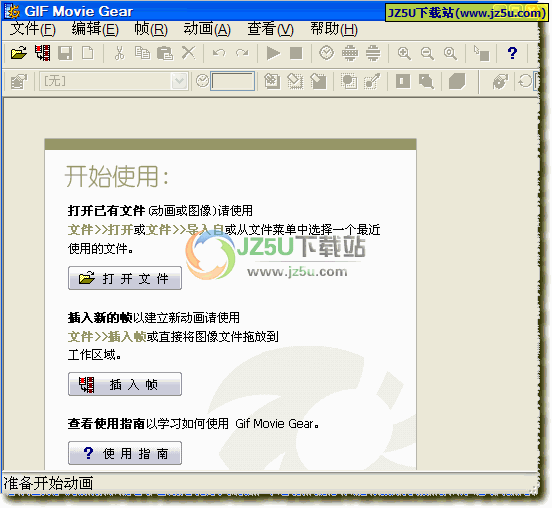
Task: Click the dotted-square circle icon before eyedropper
Action: pos(349,81)
